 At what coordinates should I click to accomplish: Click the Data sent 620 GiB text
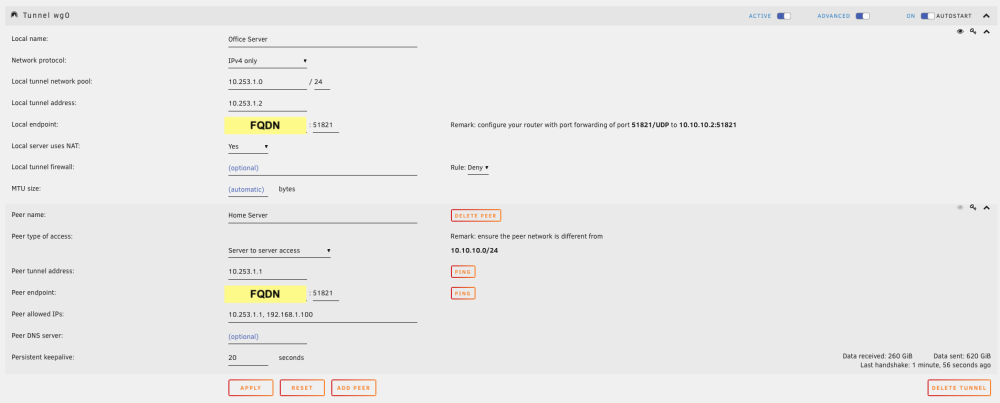click(x=962, y=356)
